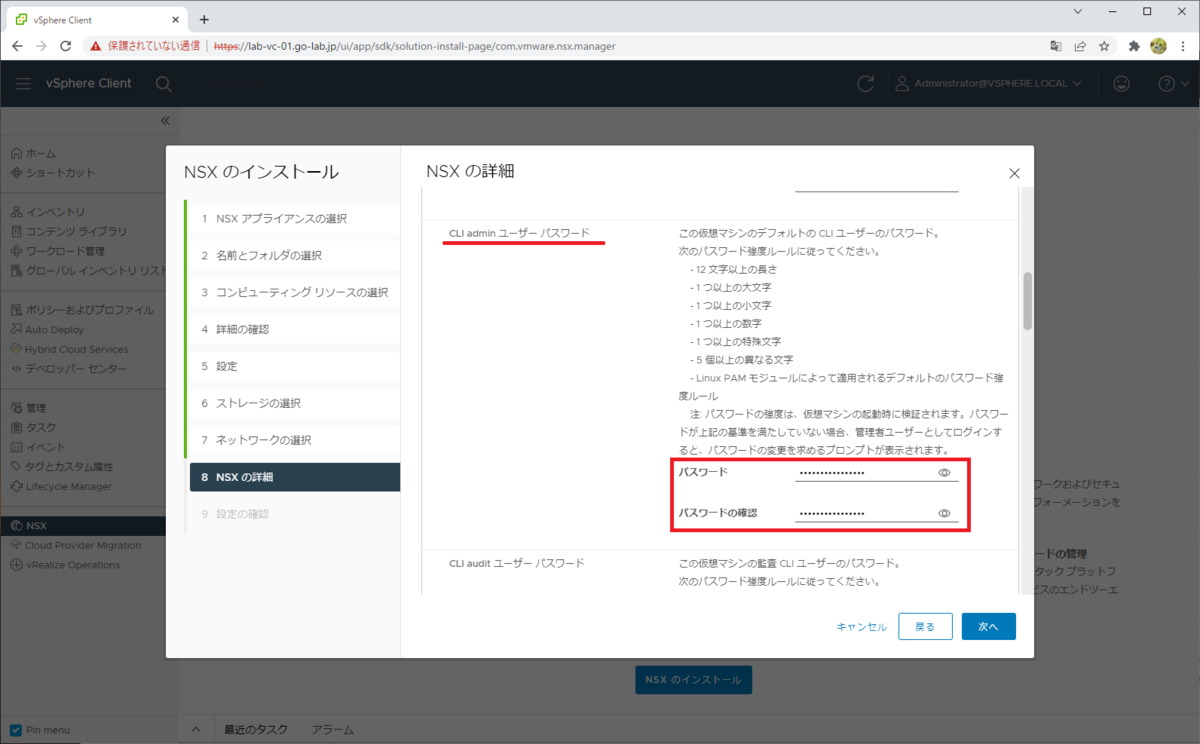Expand the bottom tasks panel chevron
Viewport: 1200px width, 744px height.
(x=196, y=730)
